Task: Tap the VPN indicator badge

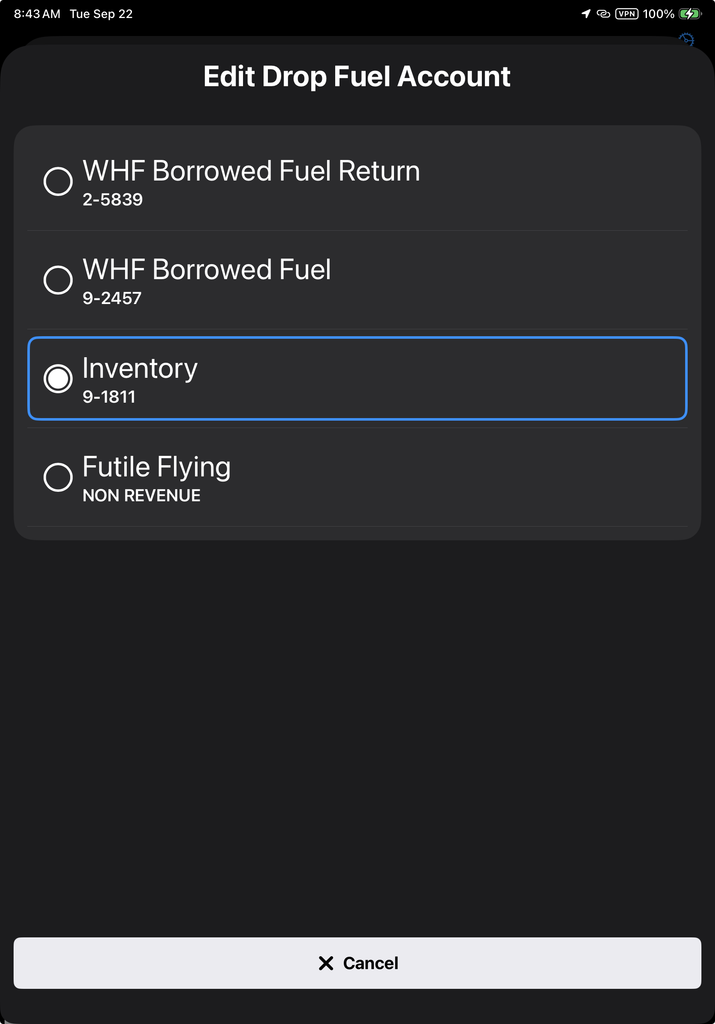Action: click(627, 14)
